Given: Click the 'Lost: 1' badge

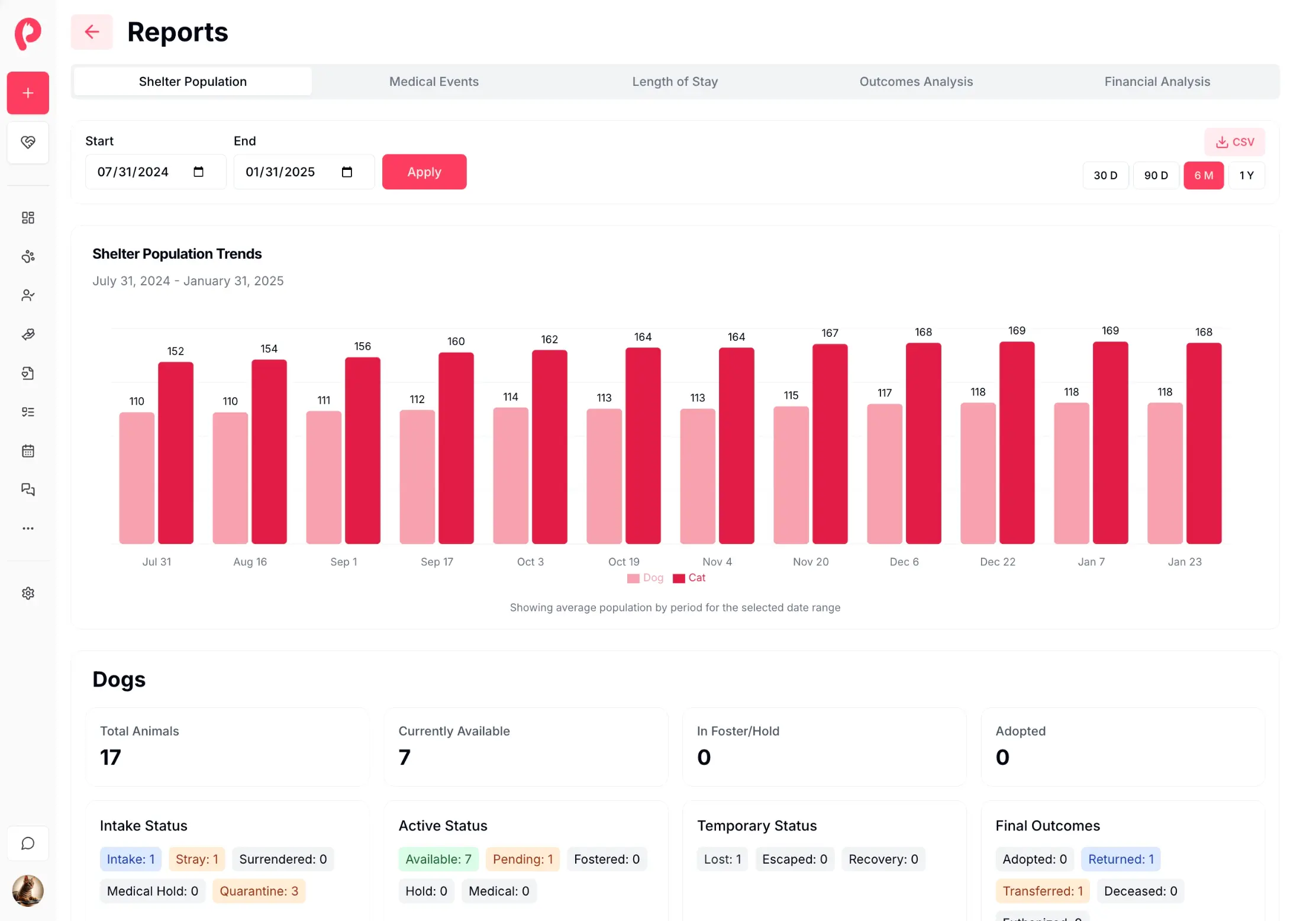Looking at the screenshot, I should (722, 859).
